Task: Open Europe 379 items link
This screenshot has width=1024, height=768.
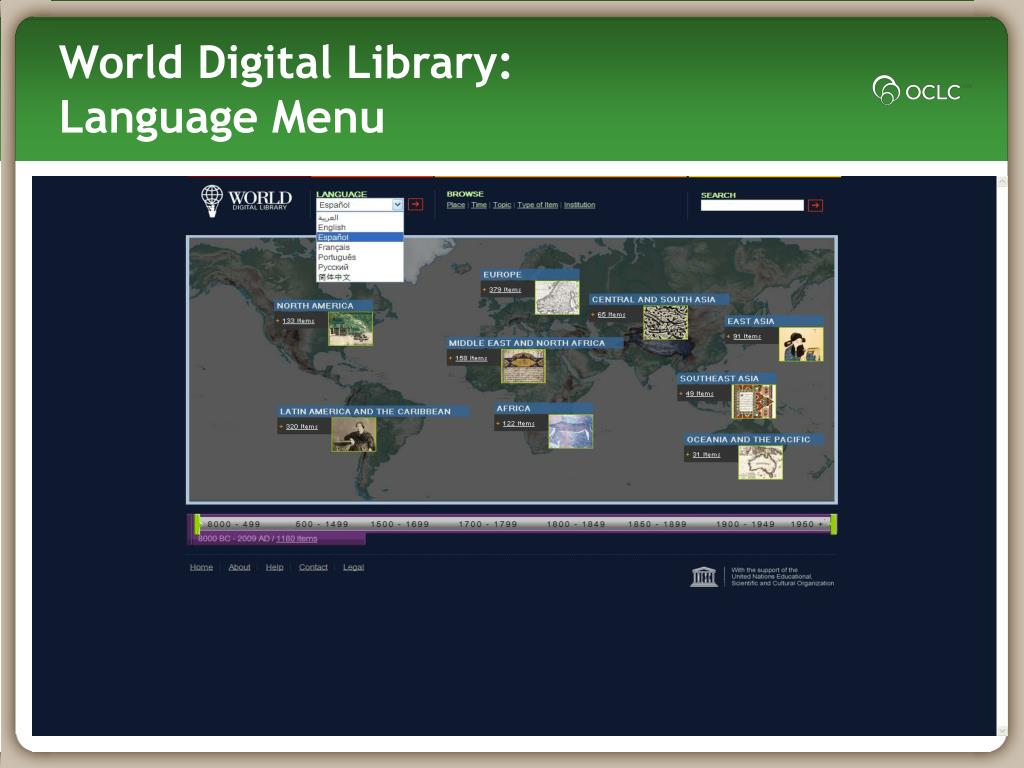Action: click(505, 290)
